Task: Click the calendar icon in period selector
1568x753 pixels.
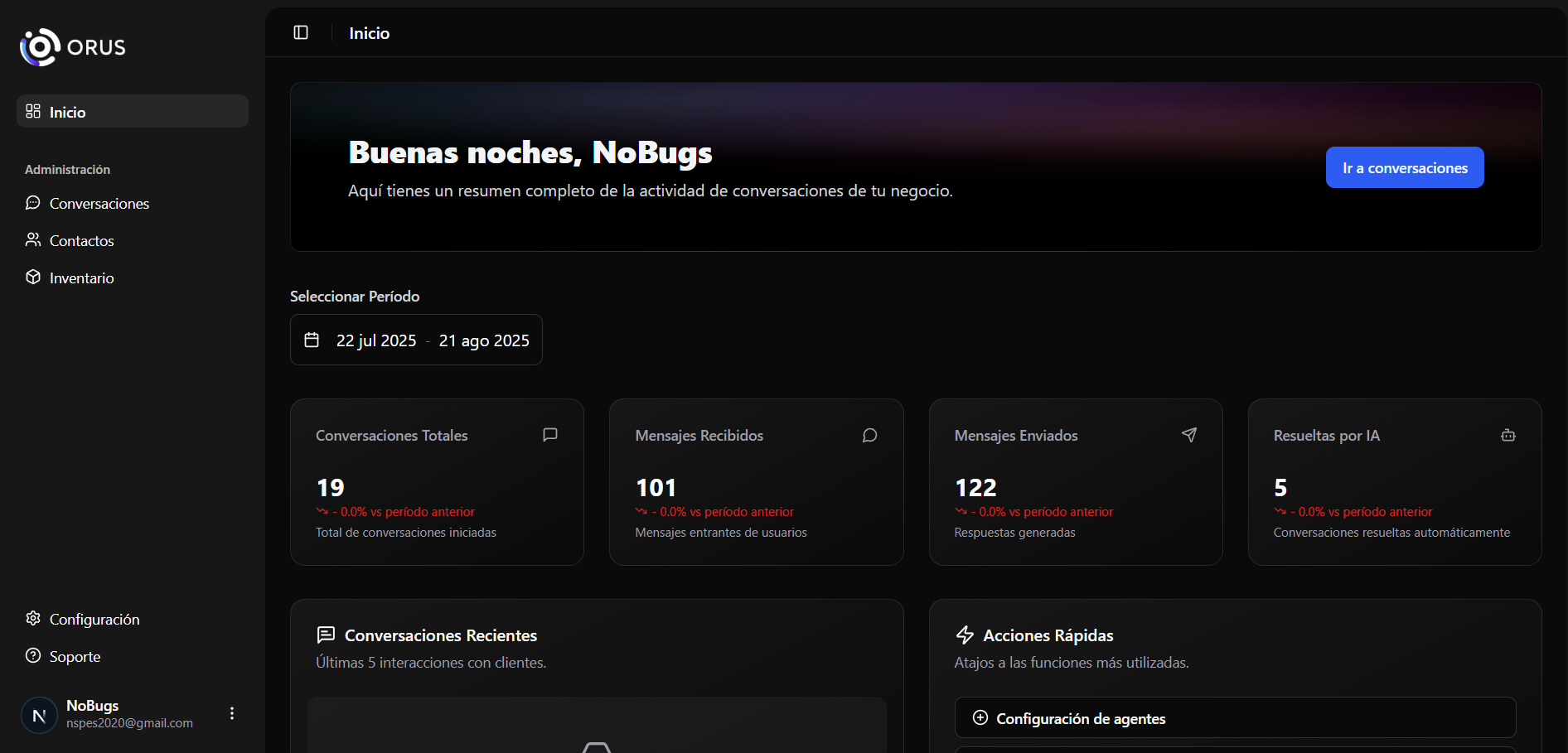Action: (x=312, y=340)
